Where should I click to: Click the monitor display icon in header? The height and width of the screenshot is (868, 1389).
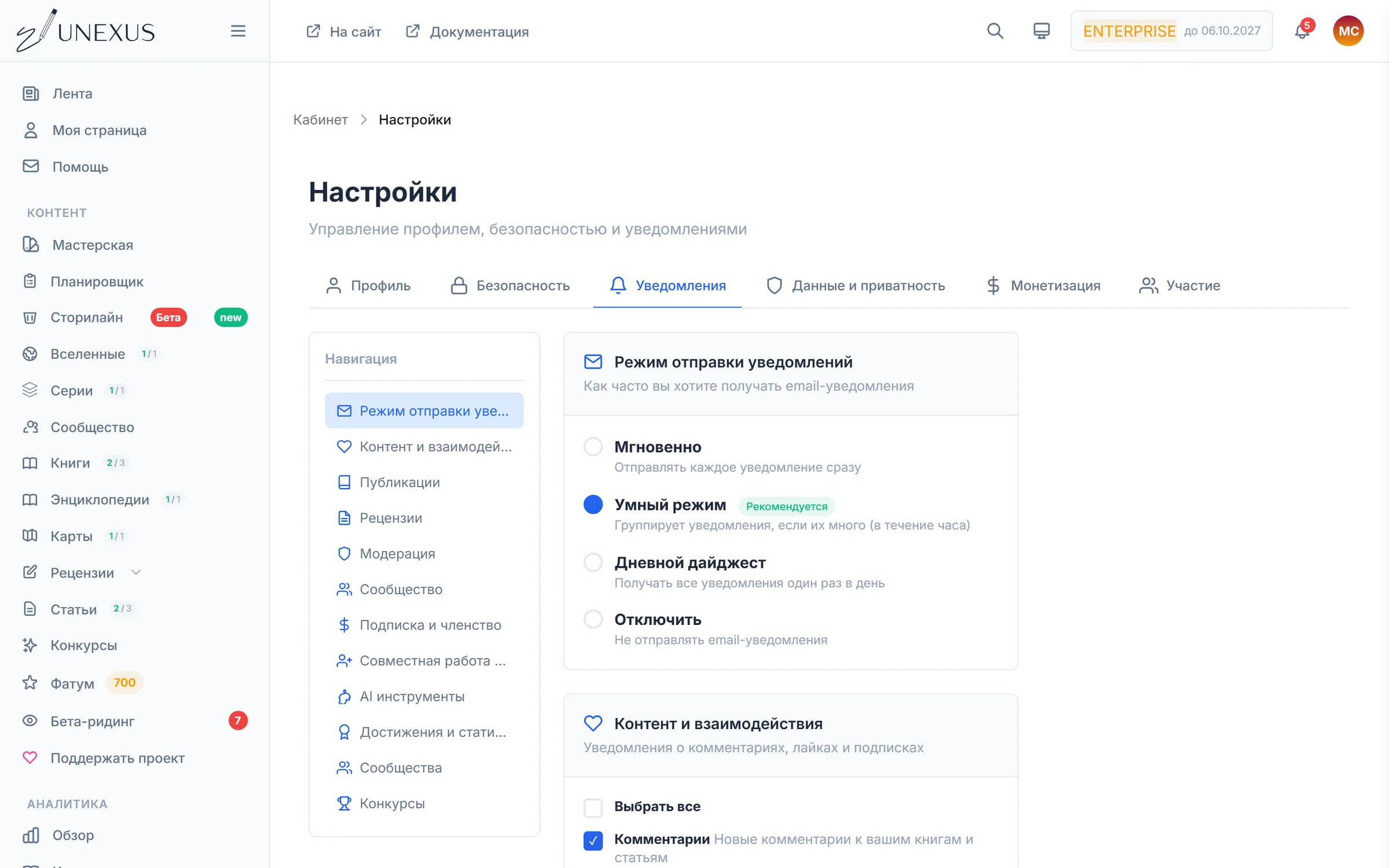tap(1041, 31)
